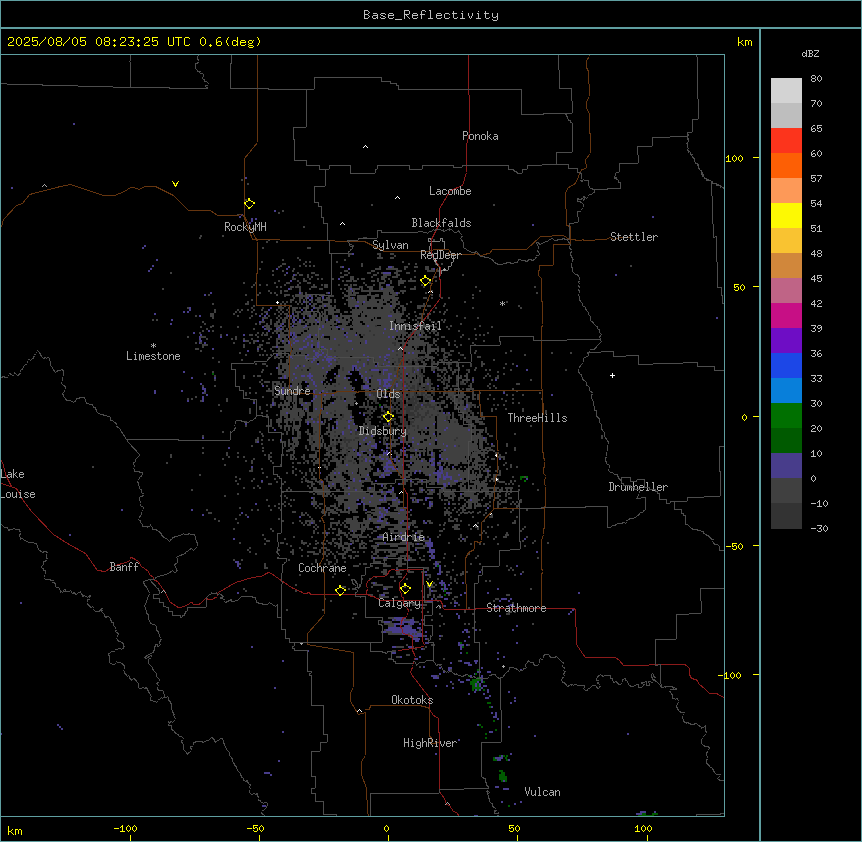Click the yellow diamond marker below Cochrane

tap(340, 590)
